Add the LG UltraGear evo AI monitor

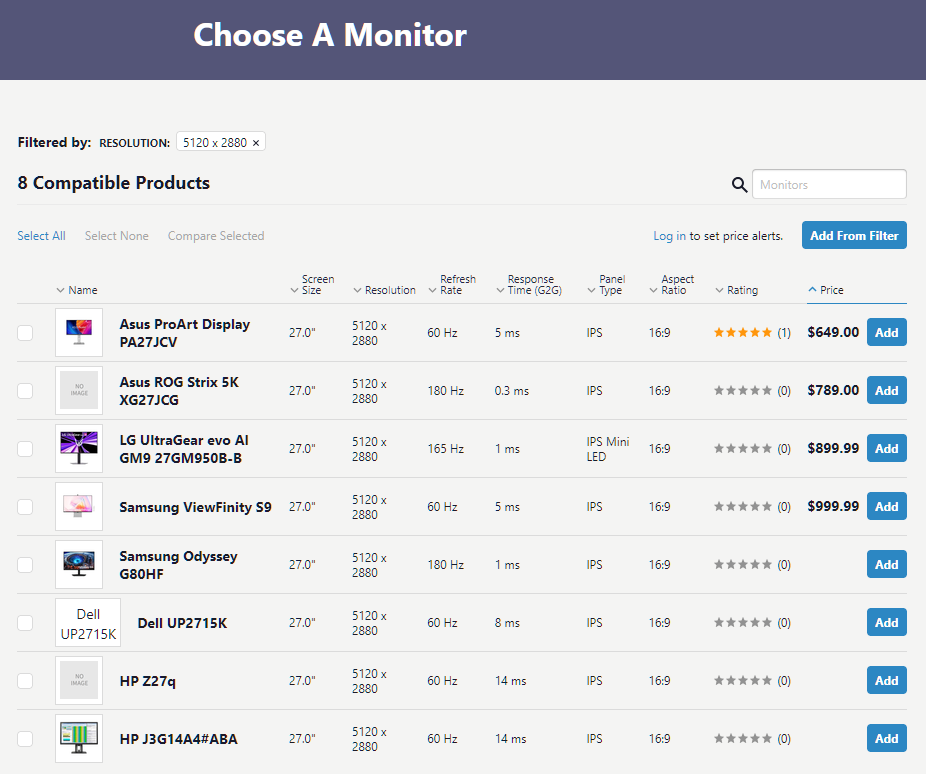pos(886,449)
